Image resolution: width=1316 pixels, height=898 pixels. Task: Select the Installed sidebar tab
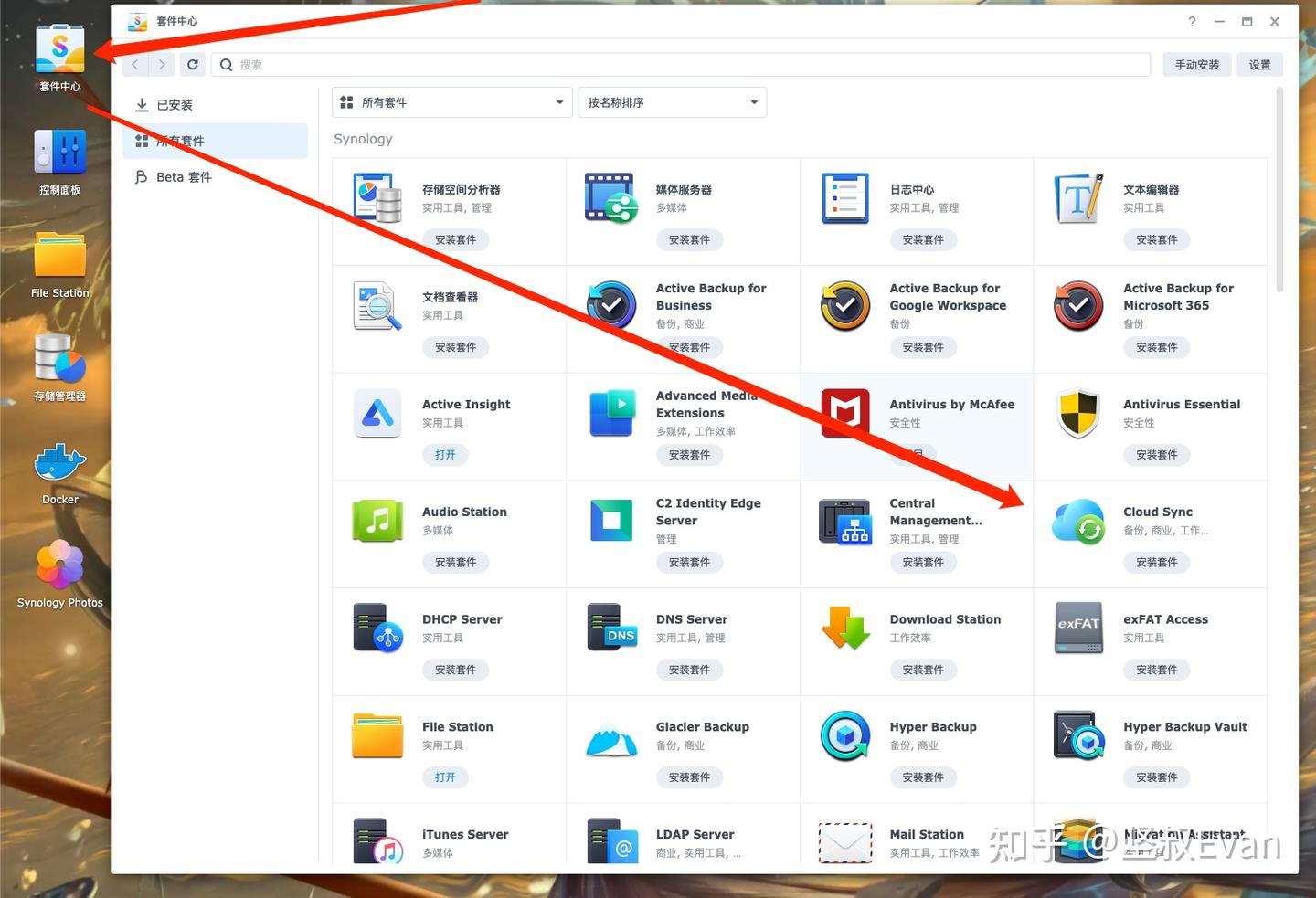pyautogui.click(x=215, y=105)
